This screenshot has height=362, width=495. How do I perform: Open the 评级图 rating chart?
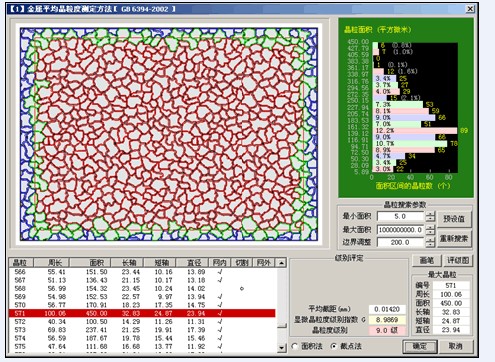click(458, 260)
